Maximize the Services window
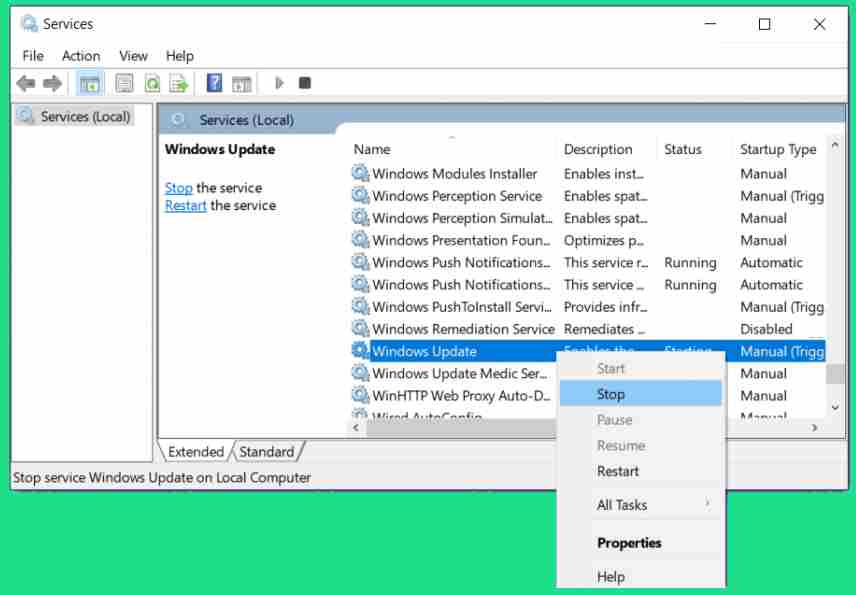856x595 pixels. (x=764, y=24)
